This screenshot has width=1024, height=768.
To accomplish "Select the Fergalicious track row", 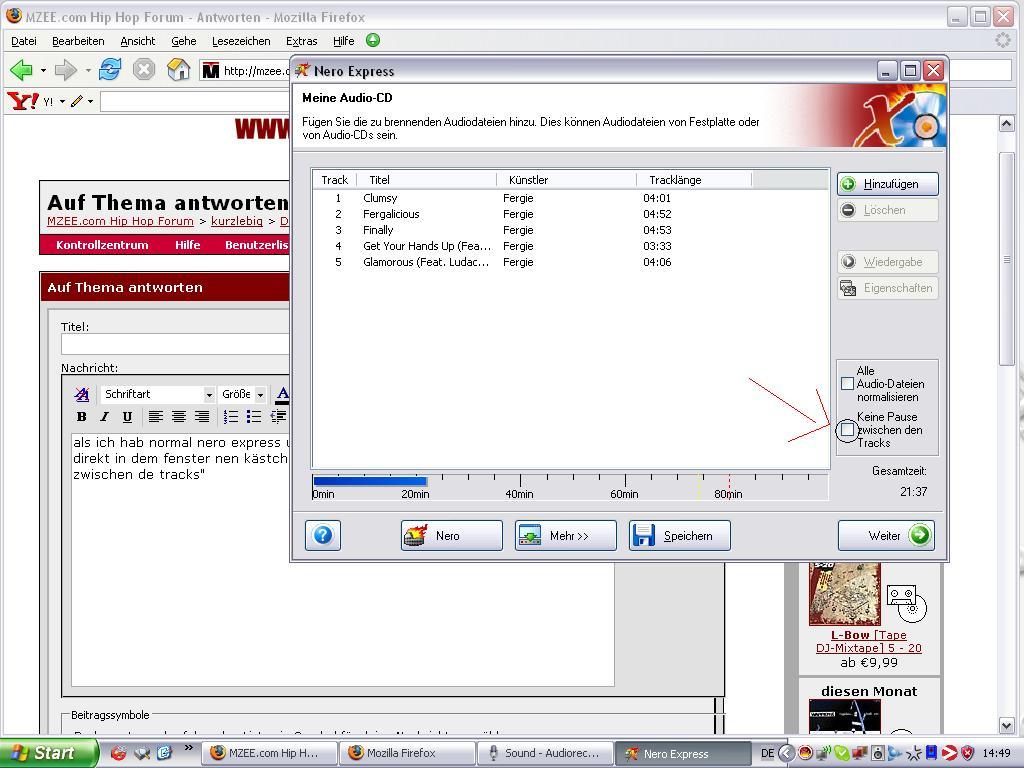I will [391, 214].
